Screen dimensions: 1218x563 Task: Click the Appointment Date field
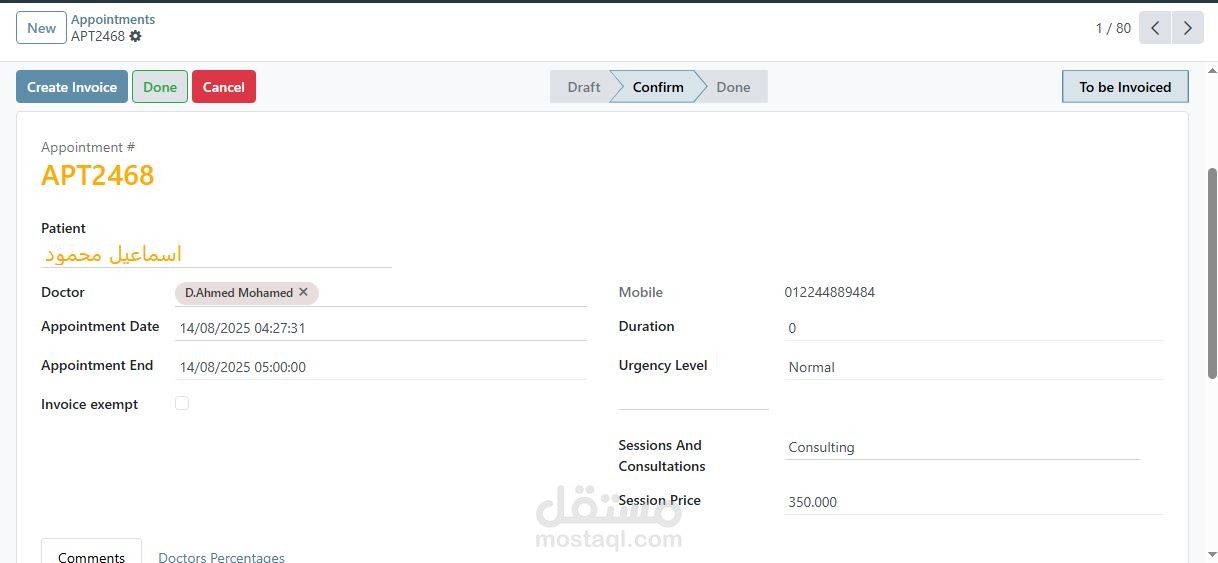tap(380, 328)
